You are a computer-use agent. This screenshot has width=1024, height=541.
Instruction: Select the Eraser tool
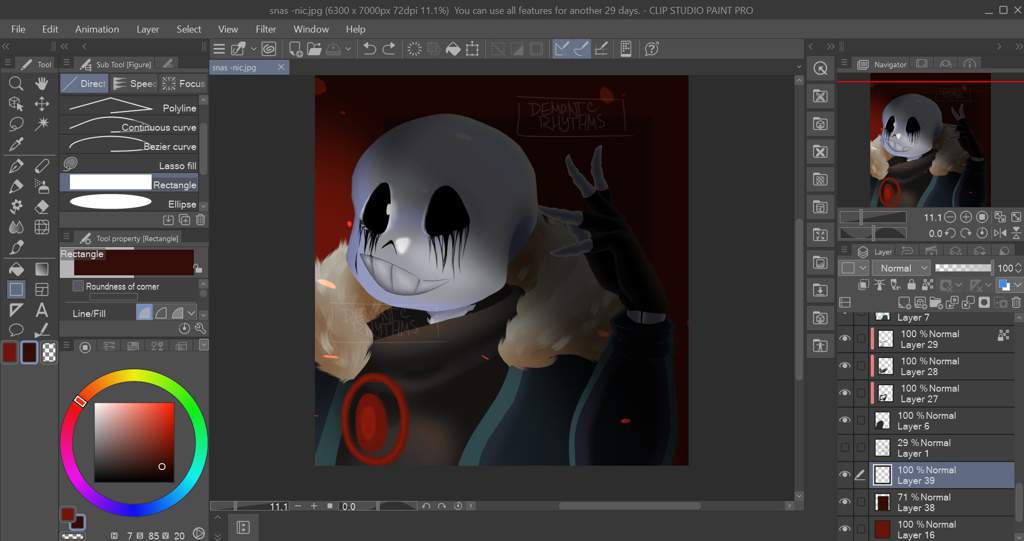[x=42, y=206]
